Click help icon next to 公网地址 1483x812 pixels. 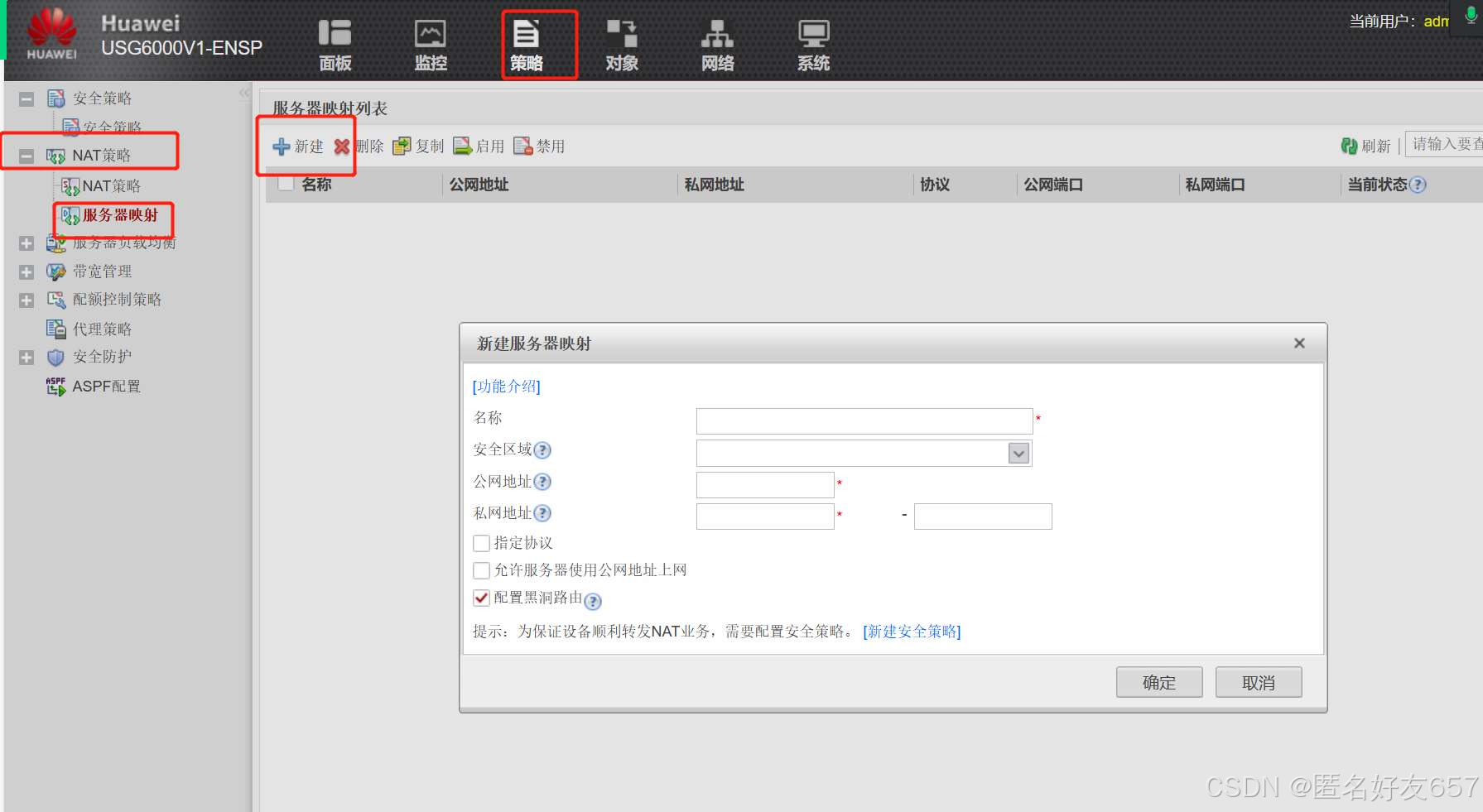pos(542,482)
